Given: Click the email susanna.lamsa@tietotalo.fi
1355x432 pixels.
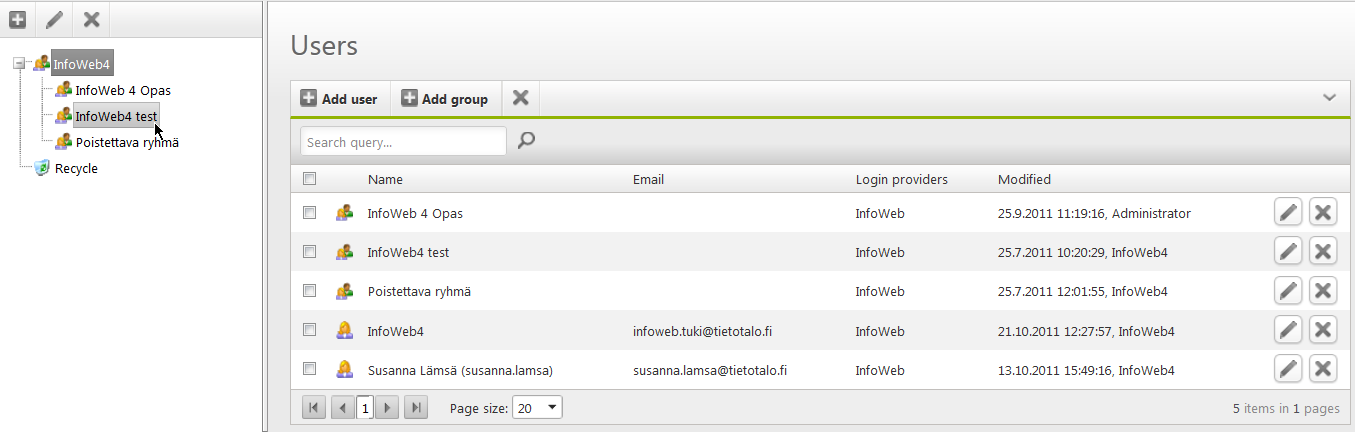Looking at the screenshot, I should point(710,370).
